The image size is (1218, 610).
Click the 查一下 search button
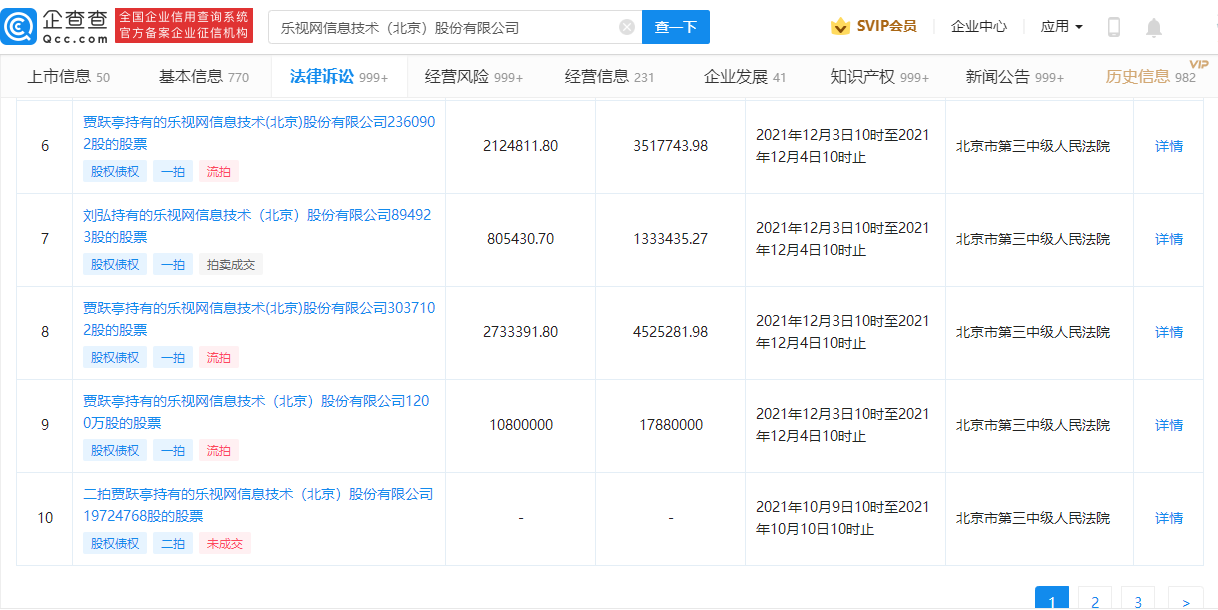(675, 27)
